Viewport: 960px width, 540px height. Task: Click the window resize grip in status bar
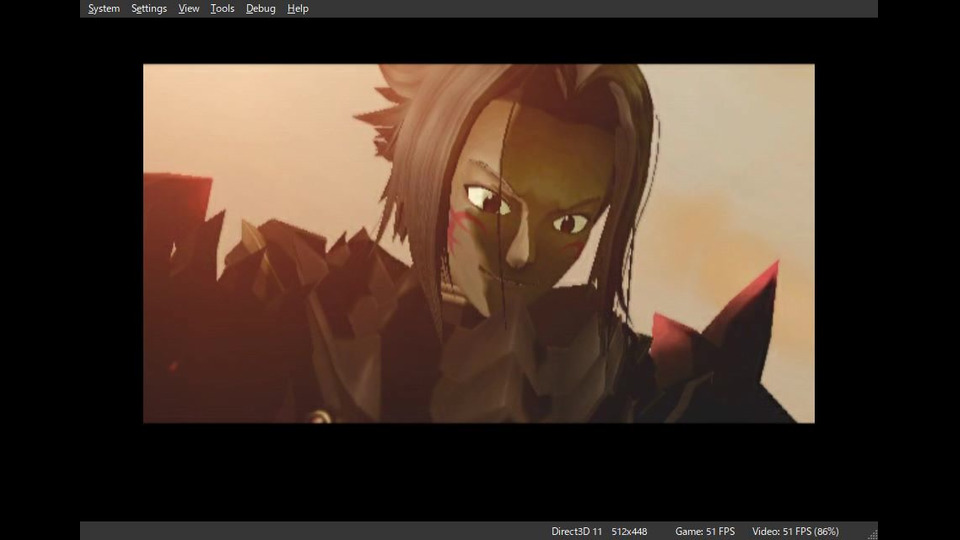tap(872, 534)
